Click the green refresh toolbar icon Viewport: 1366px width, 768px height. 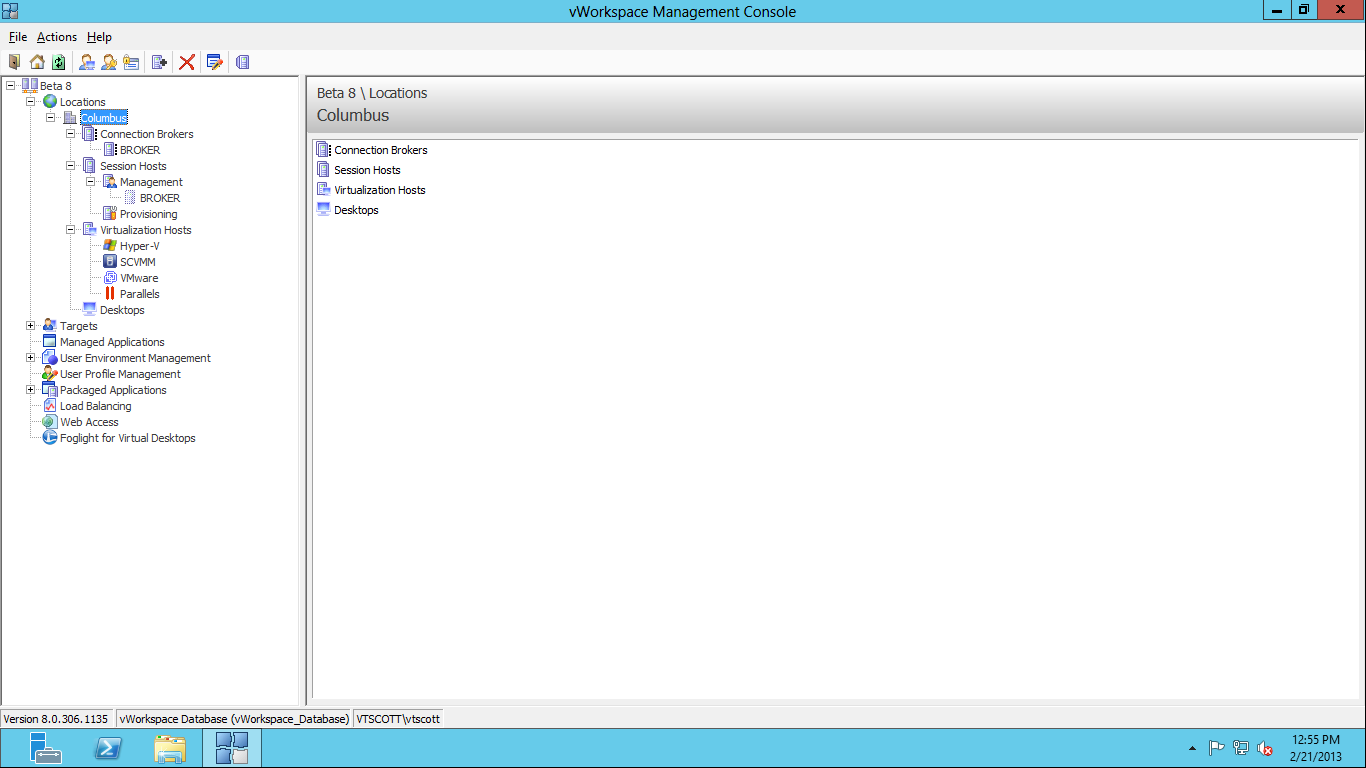pos(59,62)
